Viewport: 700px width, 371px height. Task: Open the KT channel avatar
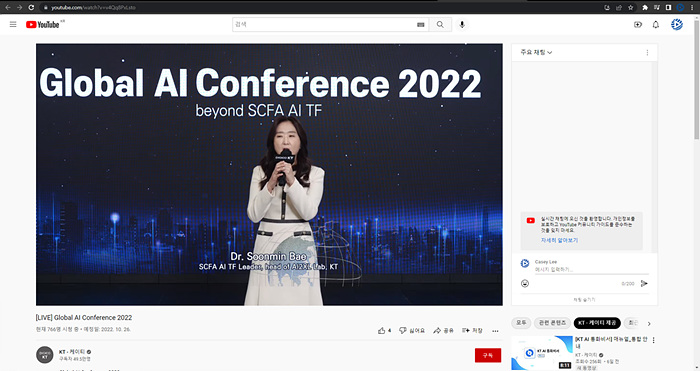click(45, 355)
